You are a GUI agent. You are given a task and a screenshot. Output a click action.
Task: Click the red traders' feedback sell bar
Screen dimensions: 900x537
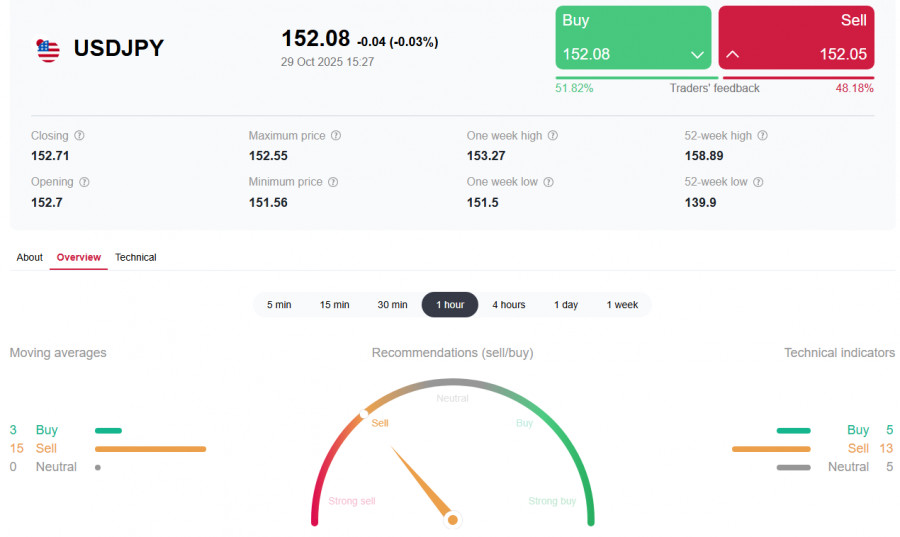798,77
